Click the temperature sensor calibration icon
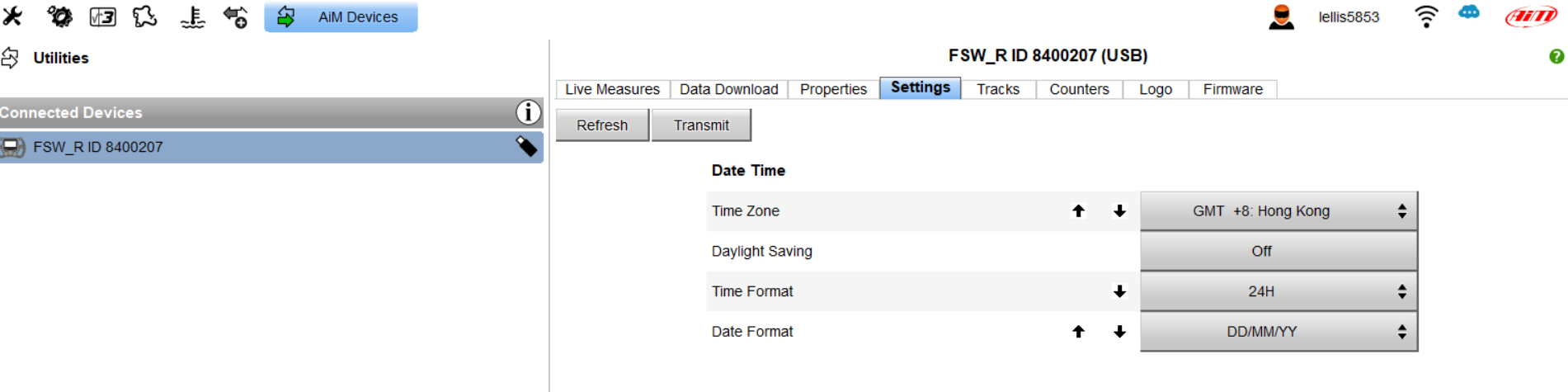The height and width of the screenshot is (392, 1568). (x=192, y=17)
